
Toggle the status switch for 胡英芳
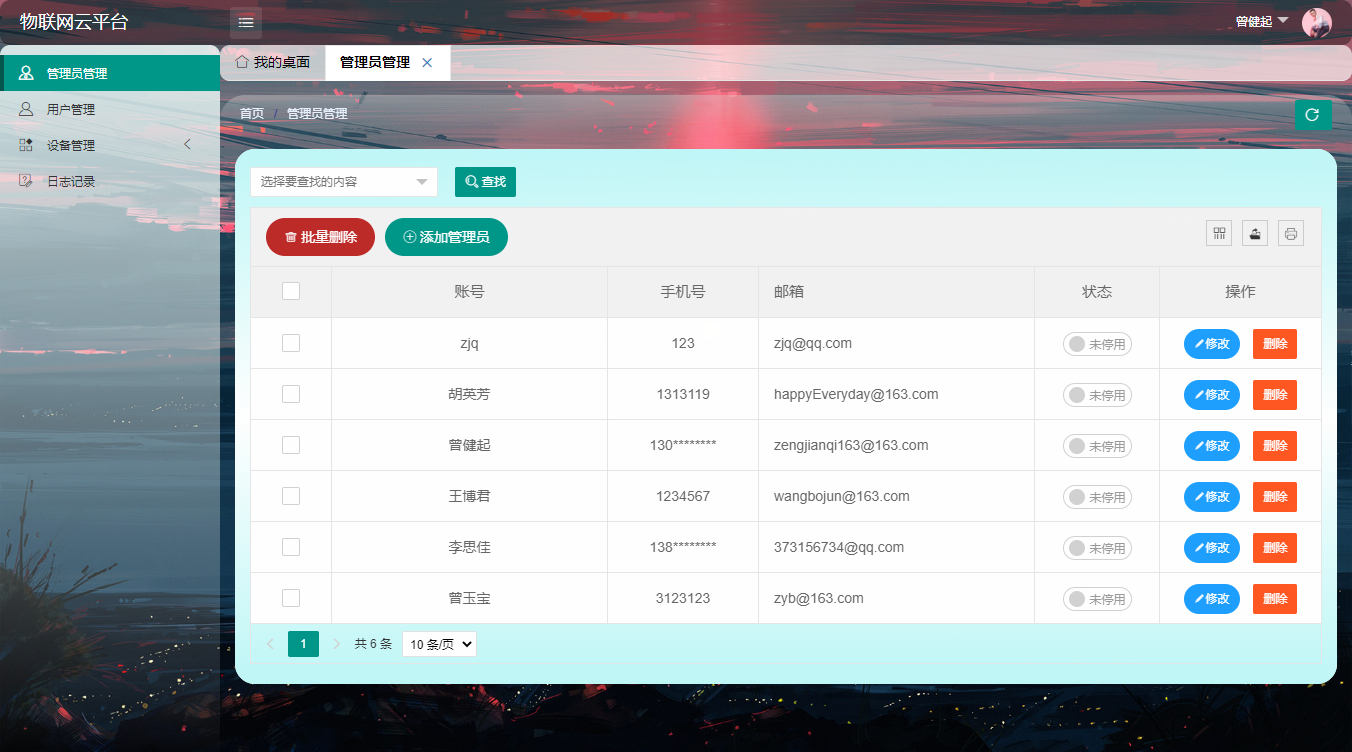(x=1097, y=395)
